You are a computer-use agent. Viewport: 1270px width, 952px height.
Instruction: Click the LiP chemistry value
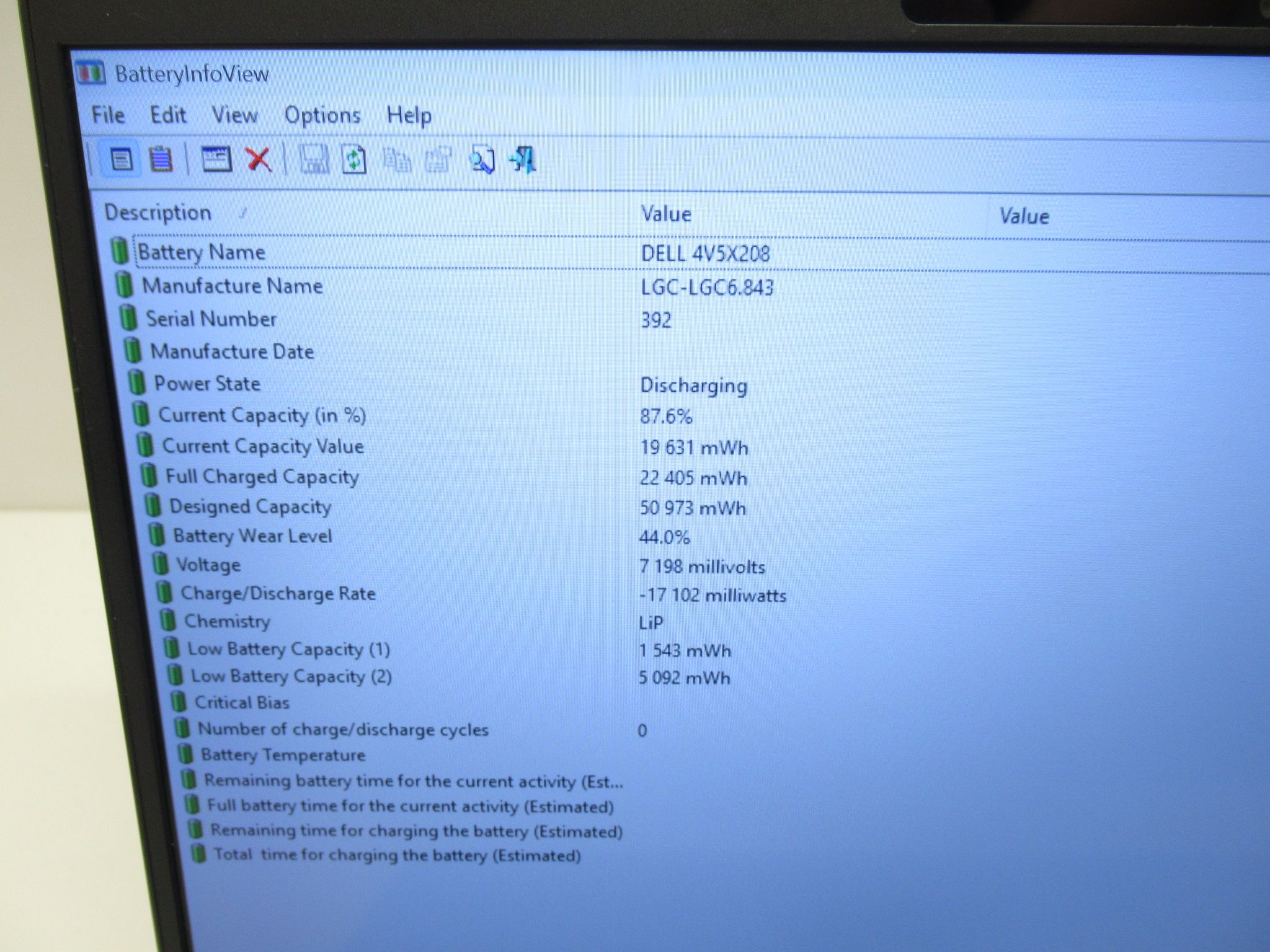click(x=651, y=622)
